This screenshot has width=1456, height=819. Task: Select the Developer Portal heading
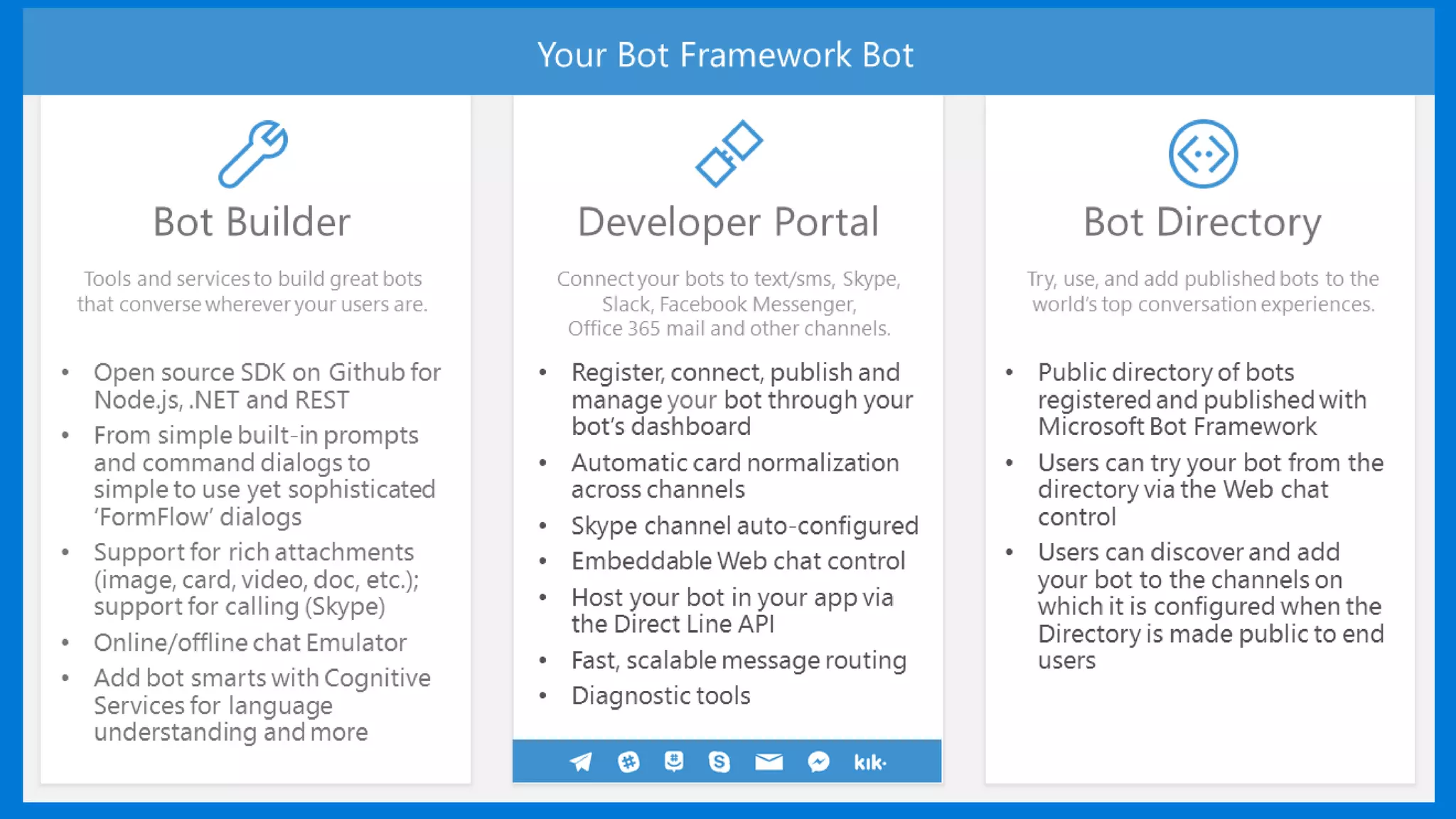[728, 222]
